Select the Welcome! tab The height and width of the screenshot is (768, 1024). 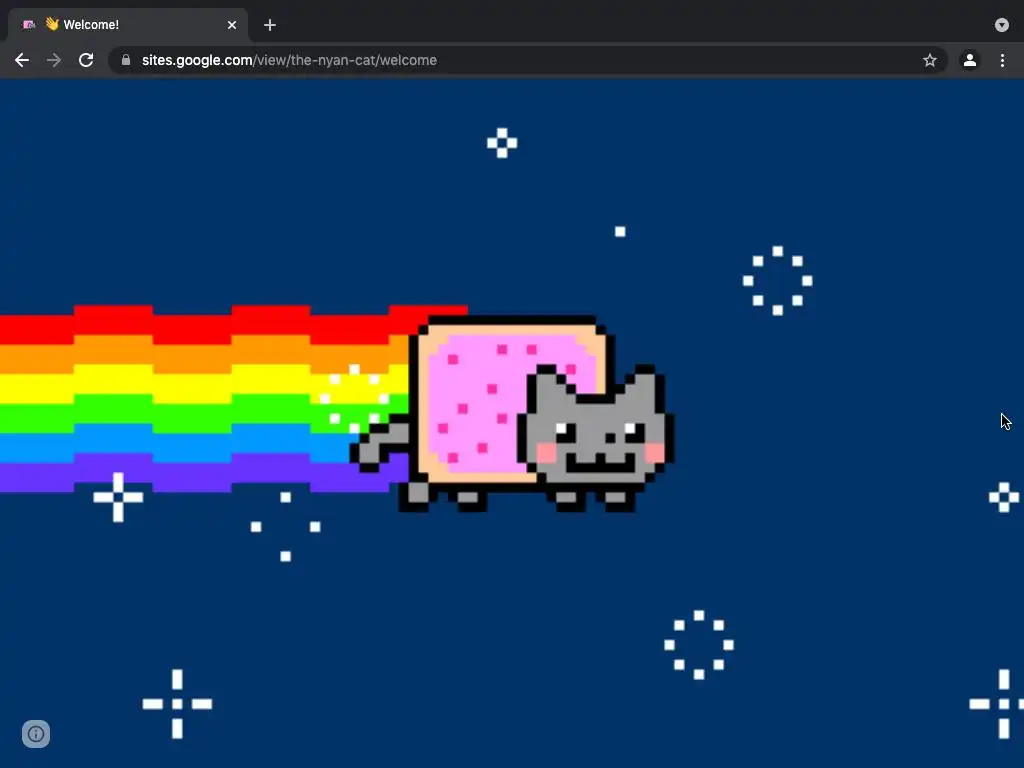click(127, 25)
